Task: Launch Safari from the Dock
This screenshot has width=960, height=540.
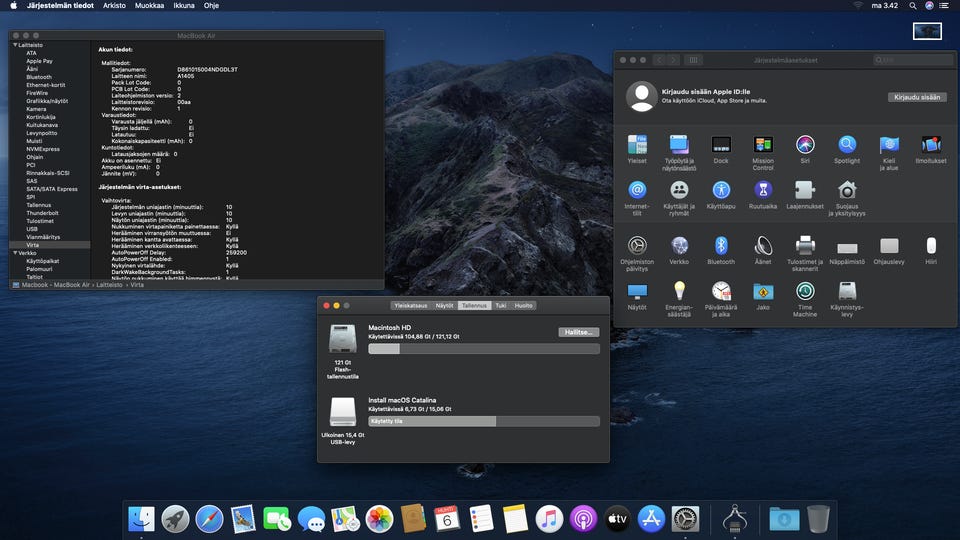Action: click(x=209, y=518)
